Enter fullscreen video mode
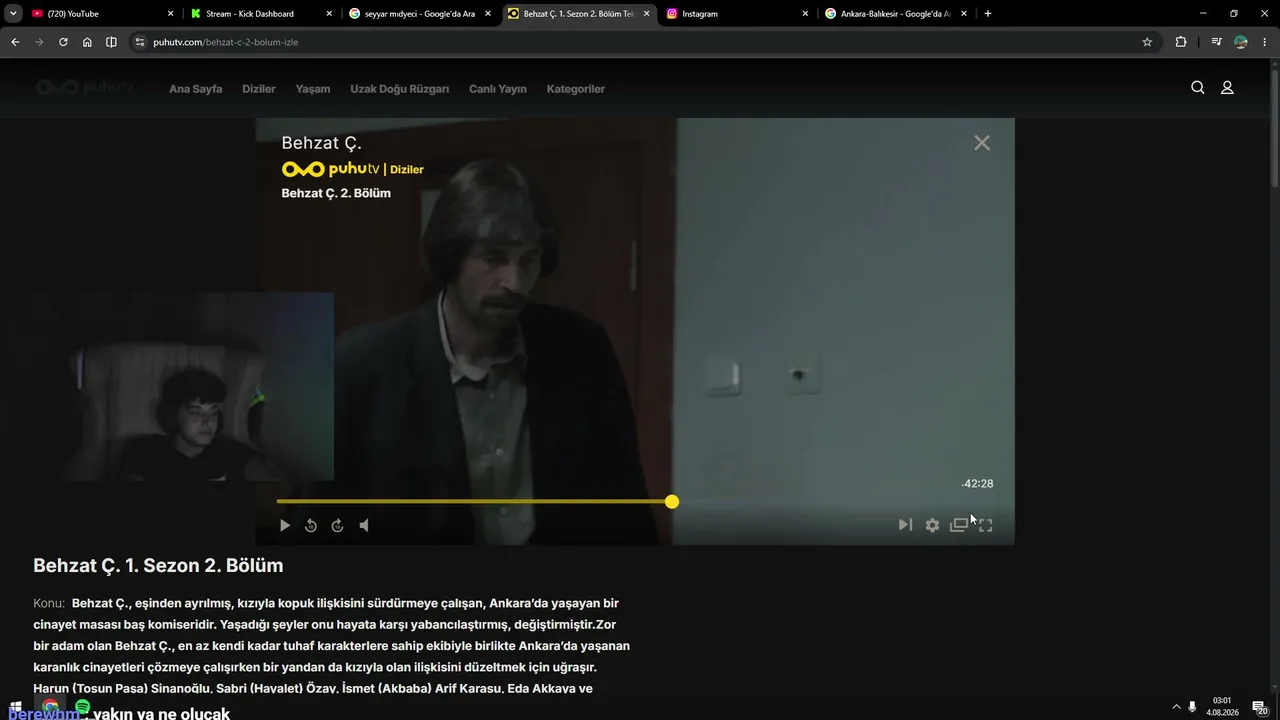The height and width of the screenshot is (720, 1280). 985,525
